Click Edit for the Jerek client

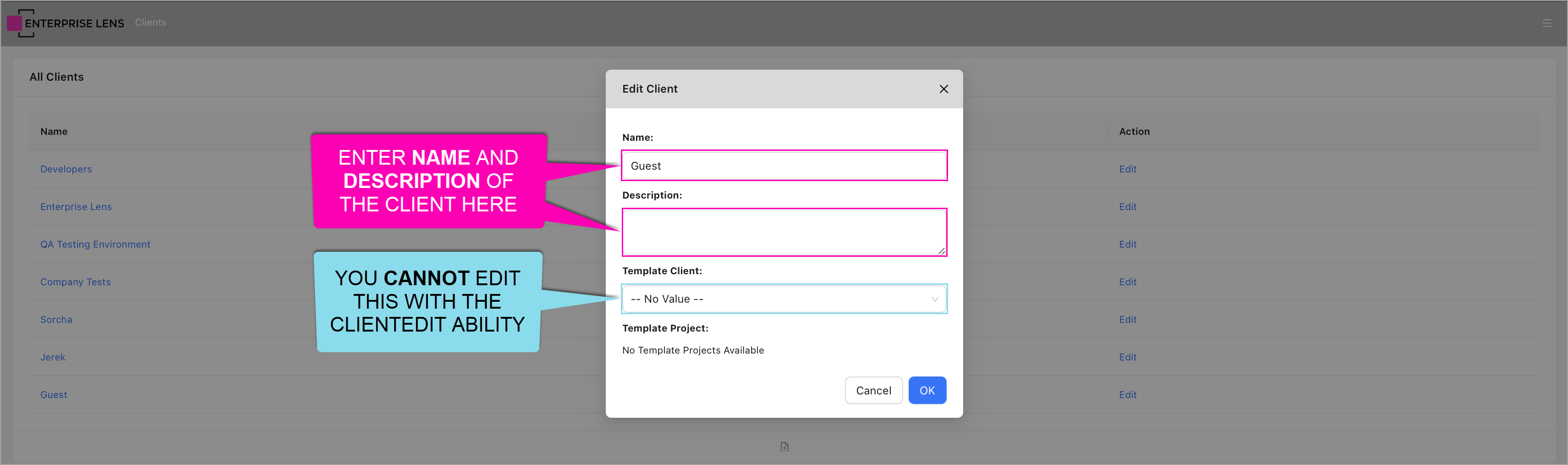(1127, 357)
